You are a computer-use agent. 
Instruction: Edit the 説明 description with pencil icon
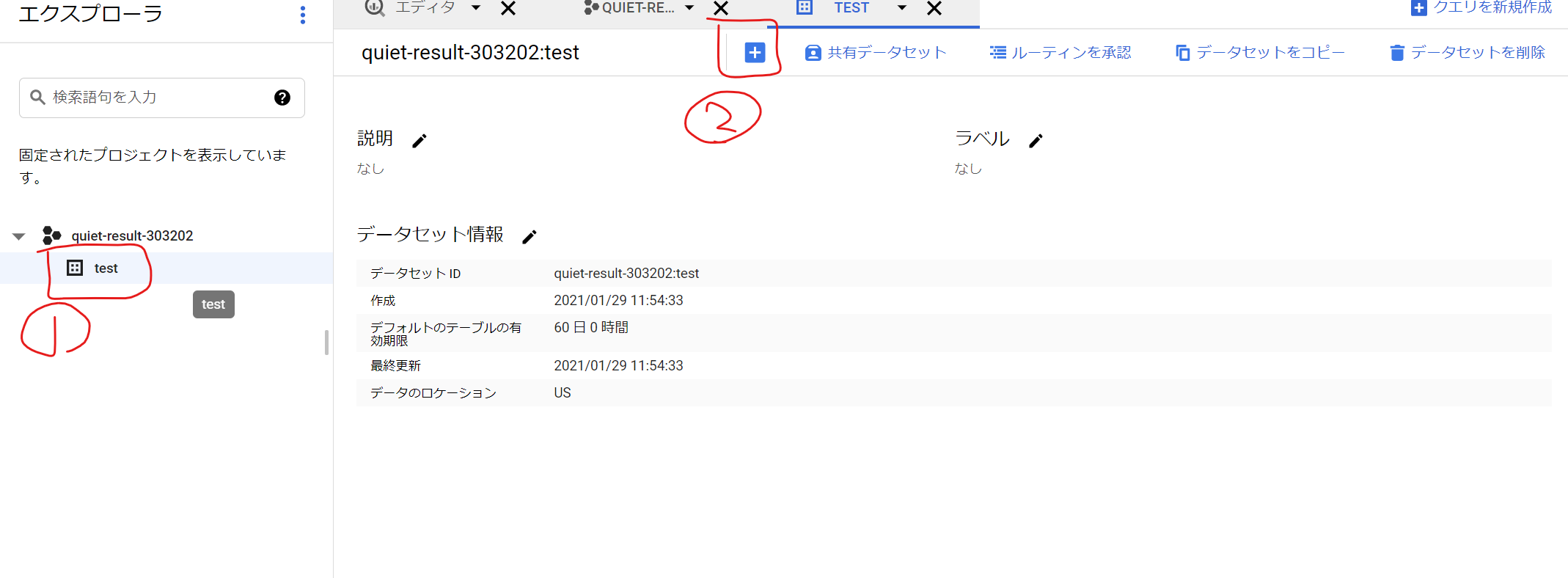[x=420, y=140]
